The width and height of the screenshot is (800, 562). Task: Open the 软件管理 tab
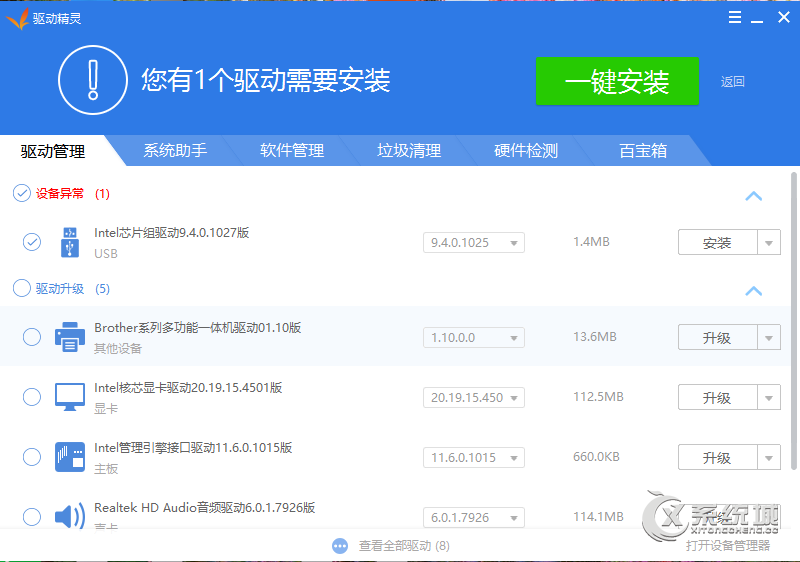(x=292, y=150)
